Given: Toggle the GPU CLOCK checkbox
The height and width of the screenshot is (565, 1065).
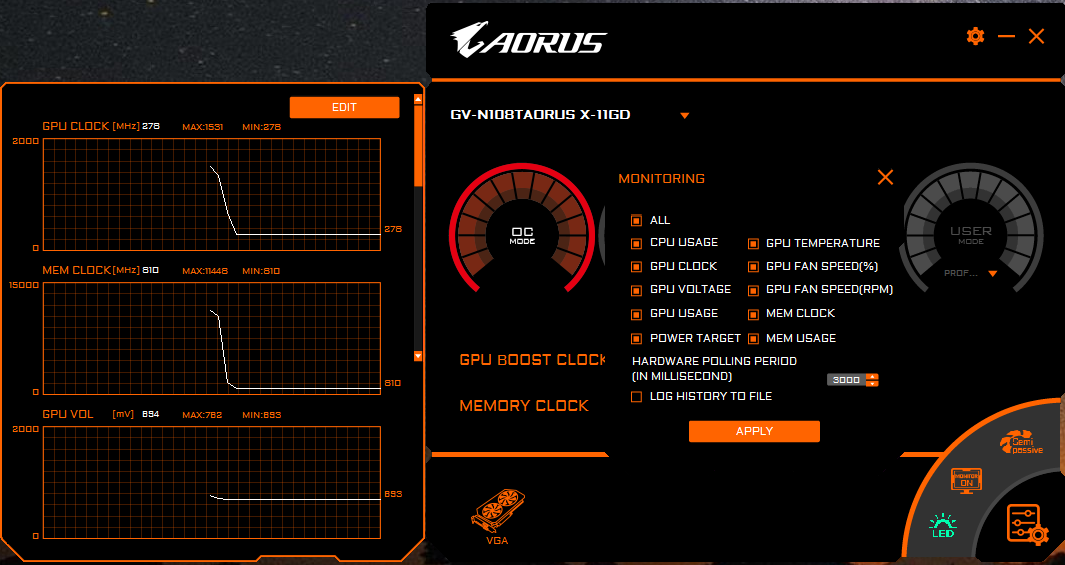Looking at the screenshot, I should coord(636,267).
